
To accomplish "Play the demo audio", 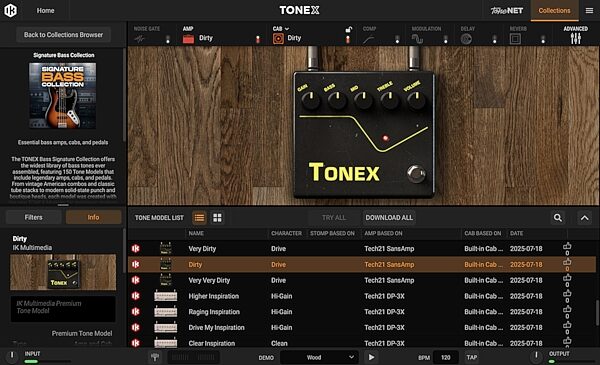I will tap(371, 357).
